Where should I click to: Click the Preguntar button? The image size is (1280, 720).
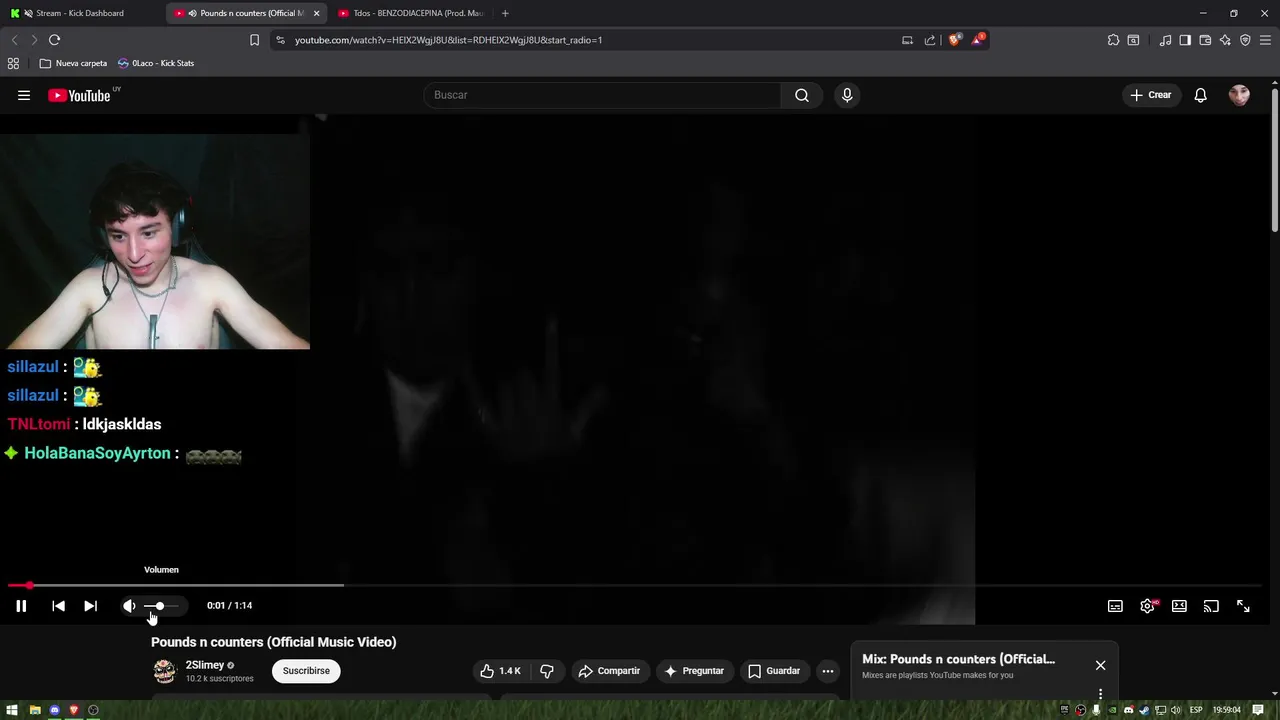(694, 671)
